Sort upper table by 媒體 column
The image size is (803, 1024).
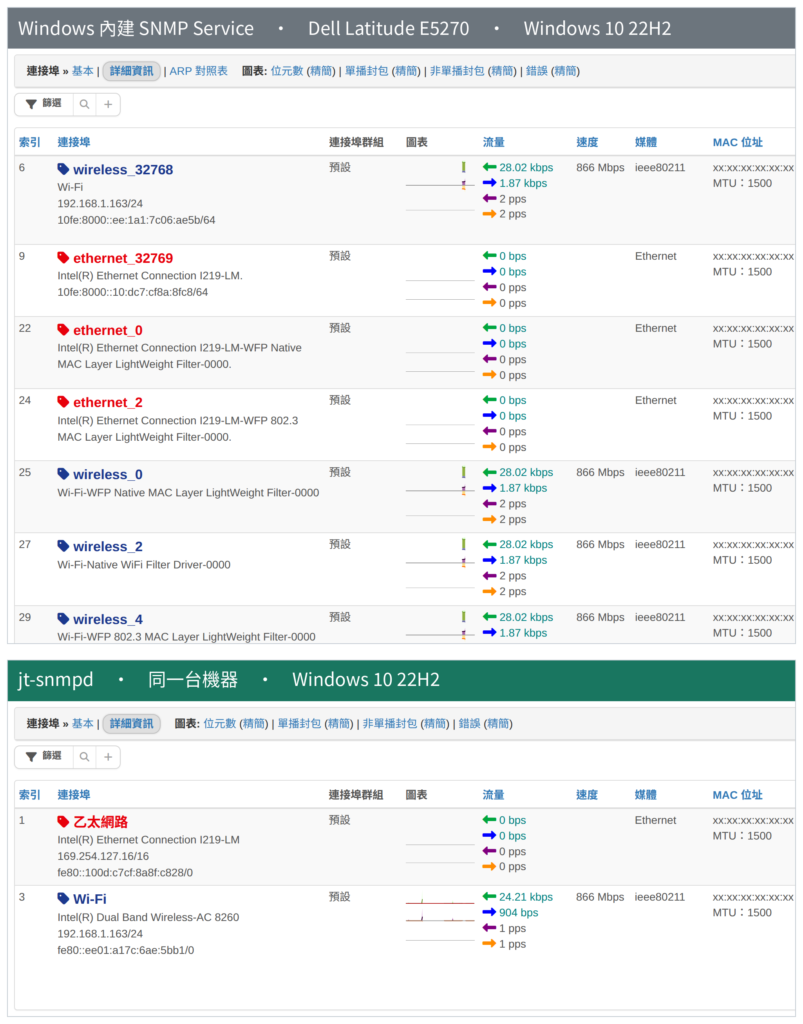[646, 142]
